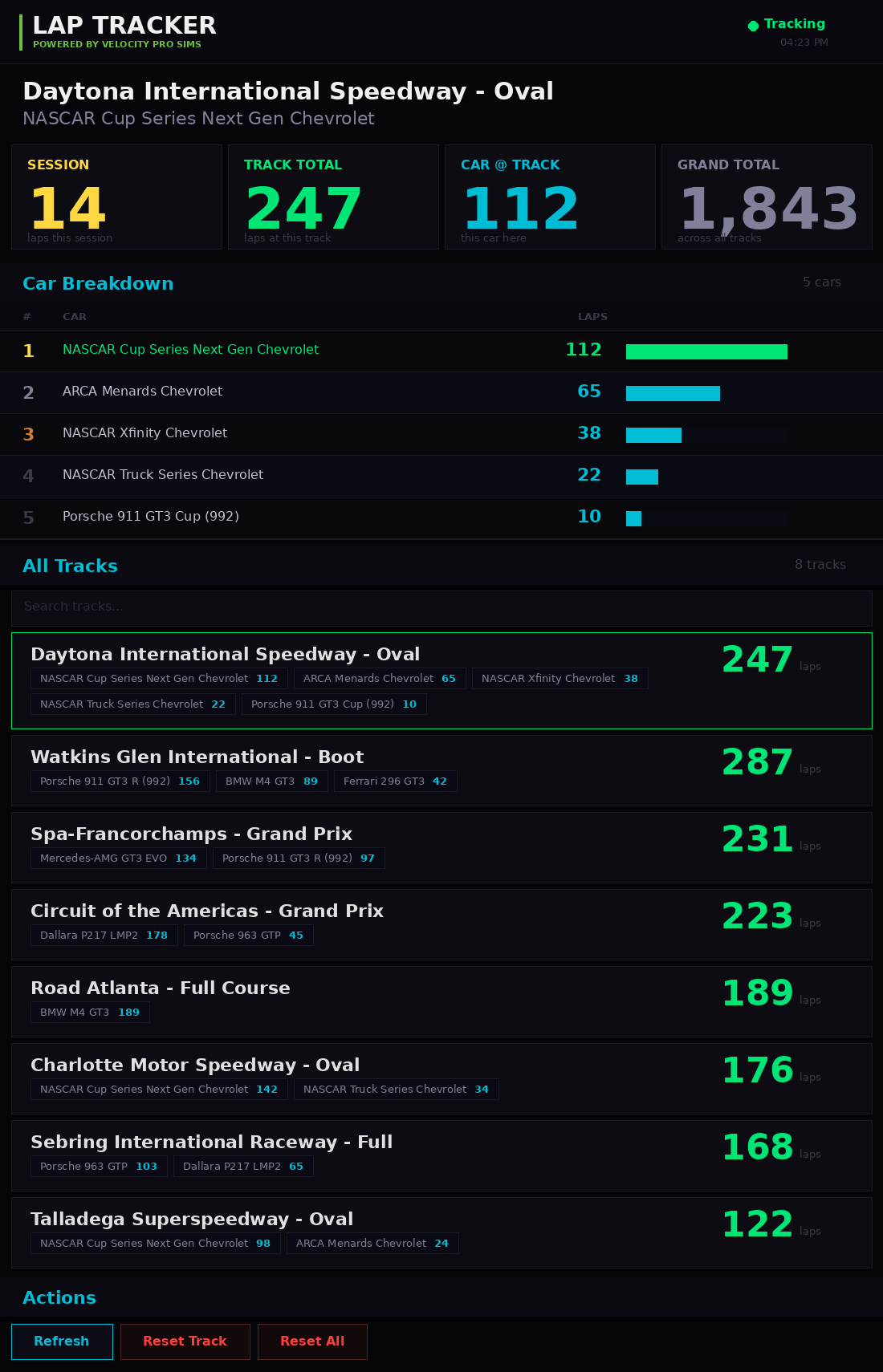Click the green NASCAR Cup Series lap bar
This screenshot has height=1372, width=883.
(x=706, y=351)
